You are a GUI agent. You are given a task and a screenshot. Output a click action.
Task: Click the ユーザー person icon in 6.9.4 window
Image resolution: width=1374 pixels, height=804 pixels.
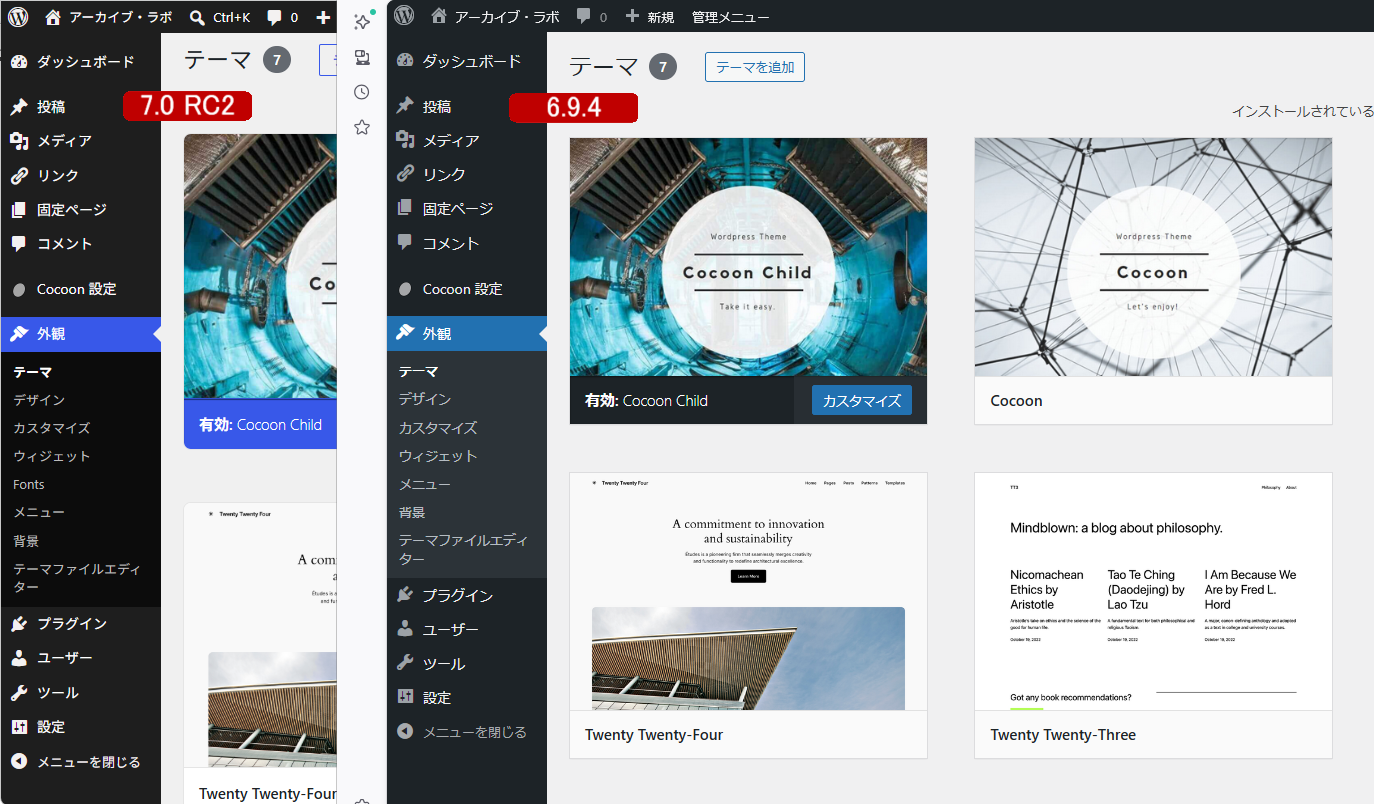[404, 629]
